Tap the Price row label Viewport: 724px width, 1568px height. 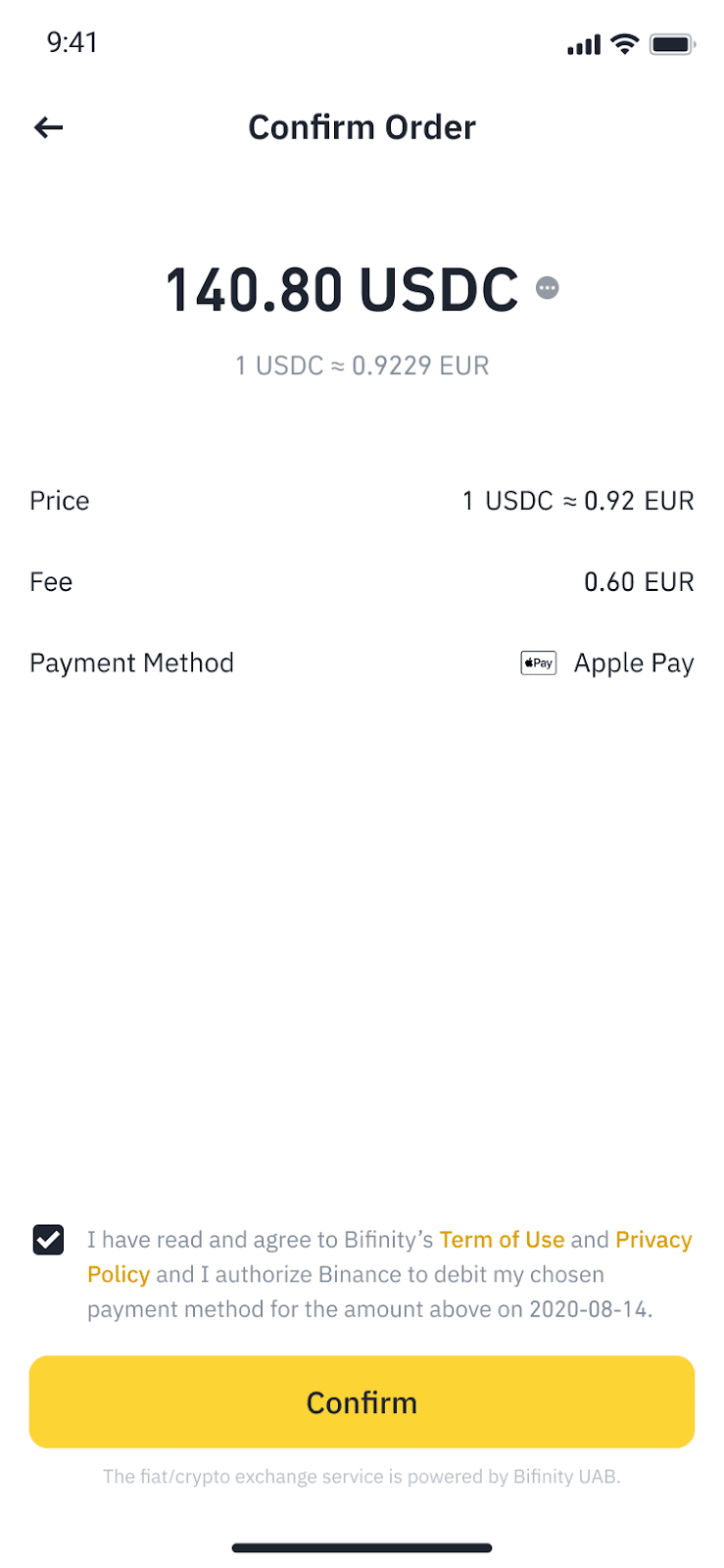point(60,501)
